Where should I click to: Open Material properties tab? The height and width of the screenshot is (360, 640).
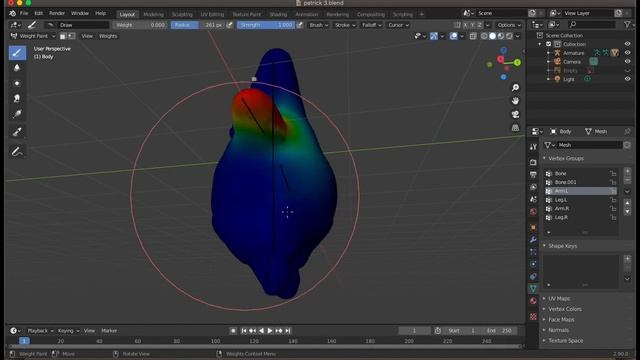(x=533, y=301)
